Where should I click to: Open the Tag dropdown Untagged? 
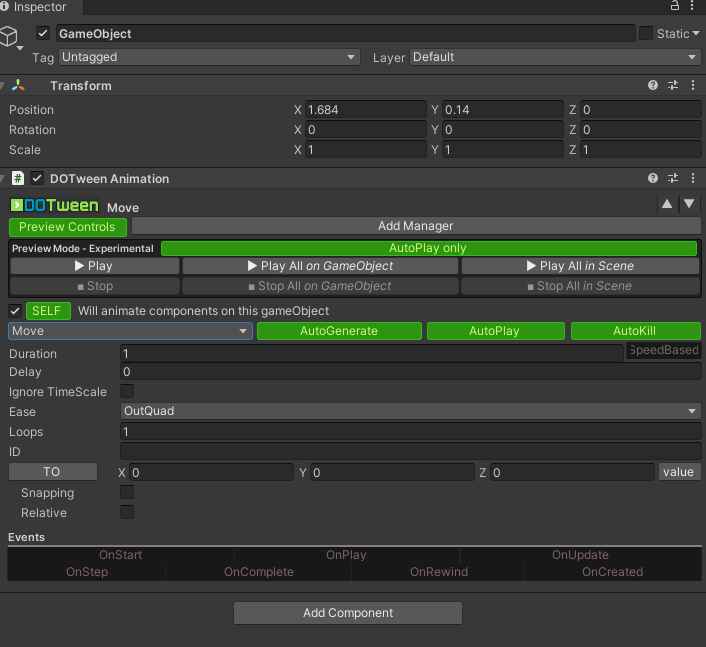[x=209, y=57]
